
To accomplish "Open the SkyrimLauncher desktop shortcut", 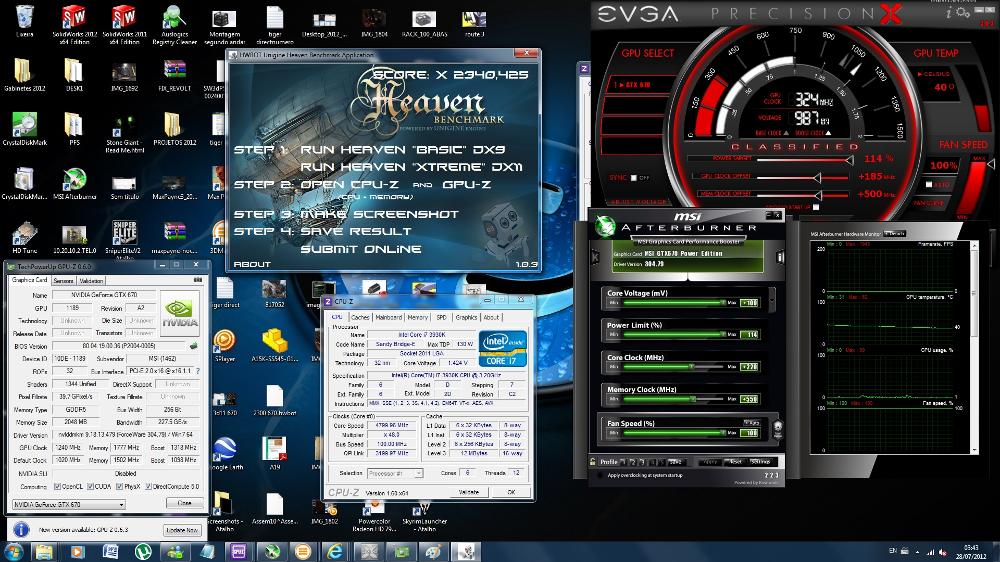I will point(424,515).
